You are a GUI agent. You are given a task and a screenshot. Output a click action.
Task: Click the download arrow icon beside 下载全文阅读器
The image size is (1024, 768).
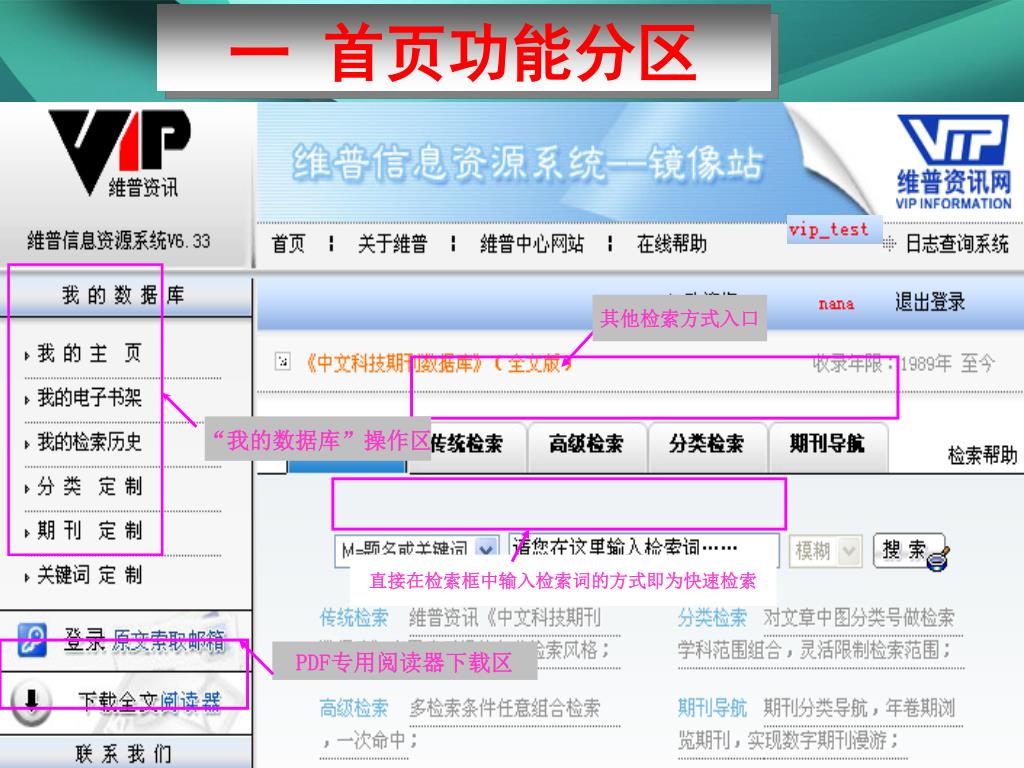click(30, 701)
